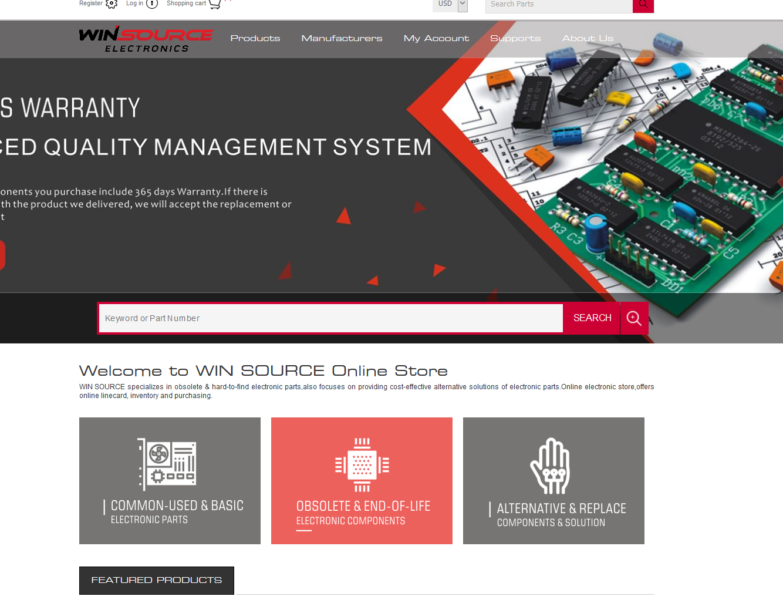Click the magnifier icon beside SEARCH
The height and width of the screenshot is (600, 783).
(634, 318)
